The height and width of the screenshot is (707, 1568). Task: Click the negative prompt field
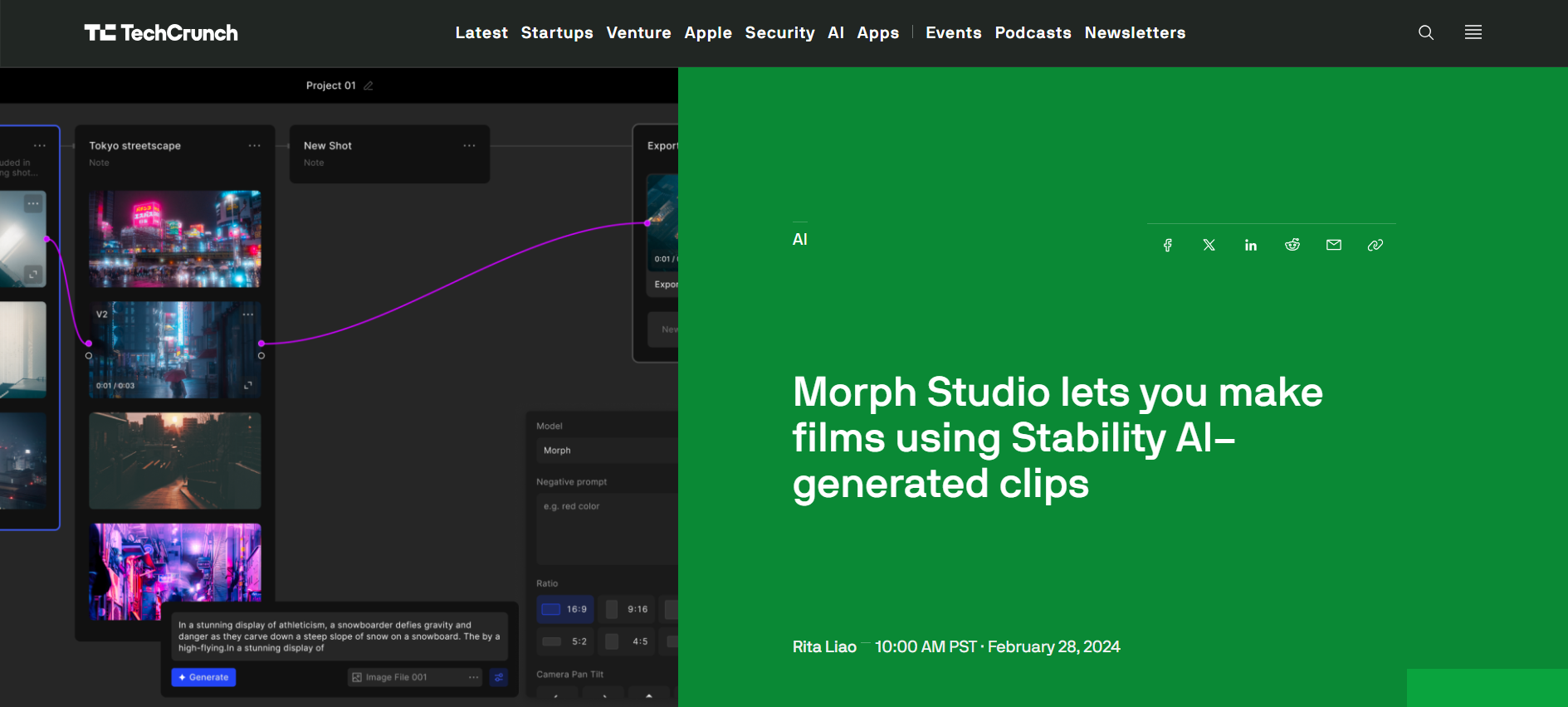608,529
